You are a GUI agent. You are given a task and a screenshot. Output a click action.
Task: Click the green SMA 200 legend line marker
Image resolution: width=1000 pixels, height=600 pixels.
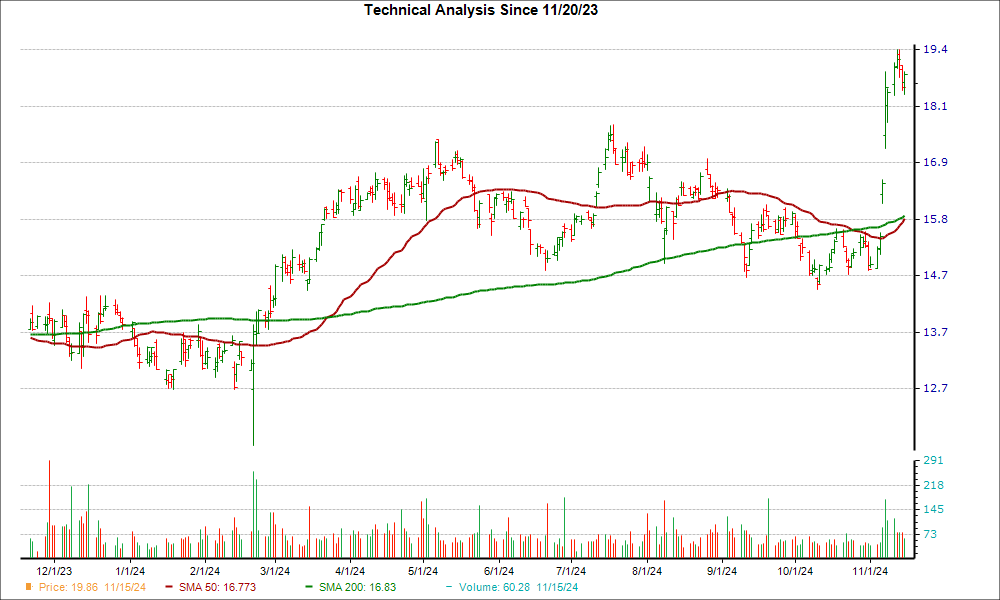point(309,587)
